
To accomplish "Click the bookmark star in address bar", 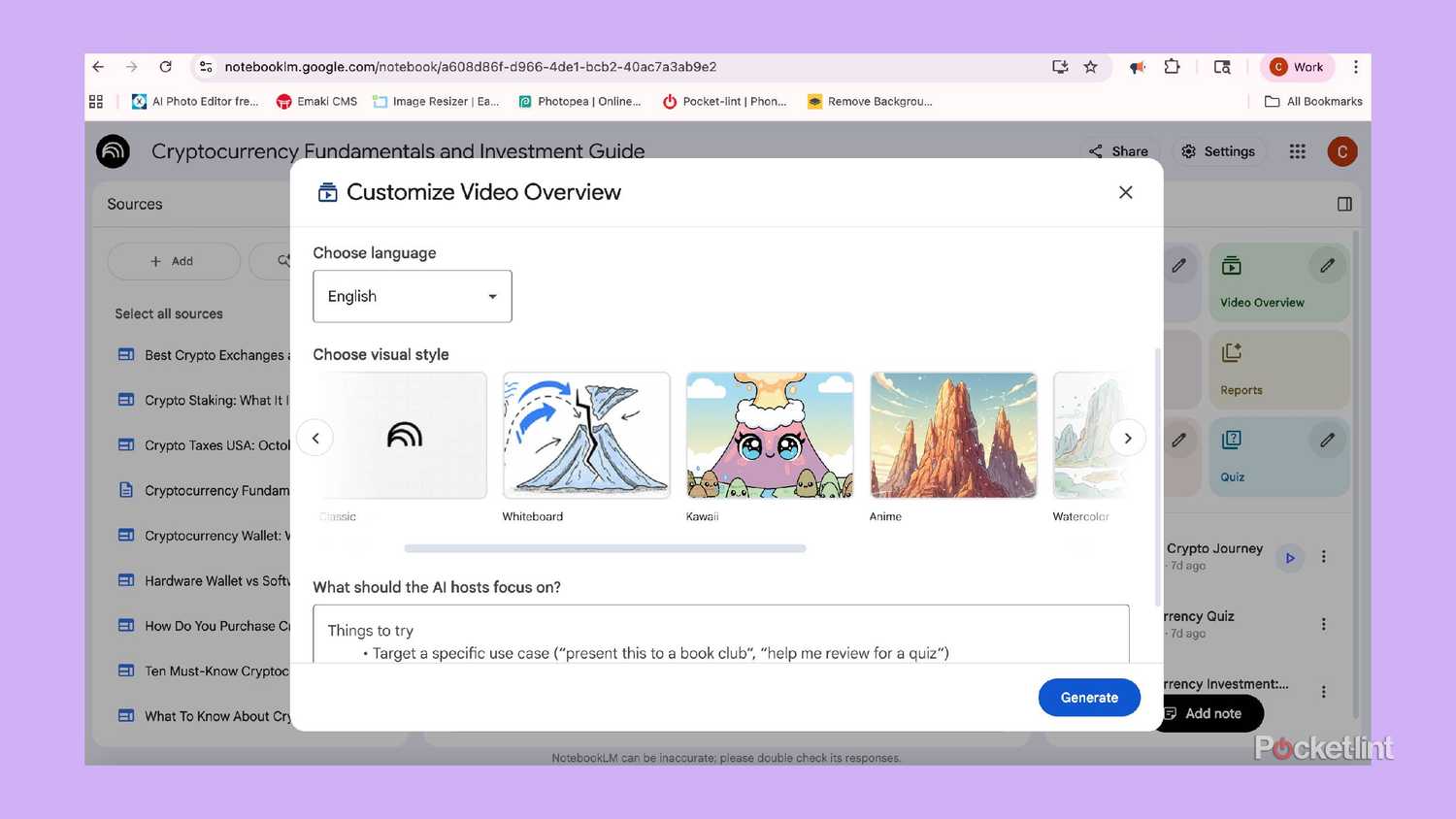I will [1090, 67].
